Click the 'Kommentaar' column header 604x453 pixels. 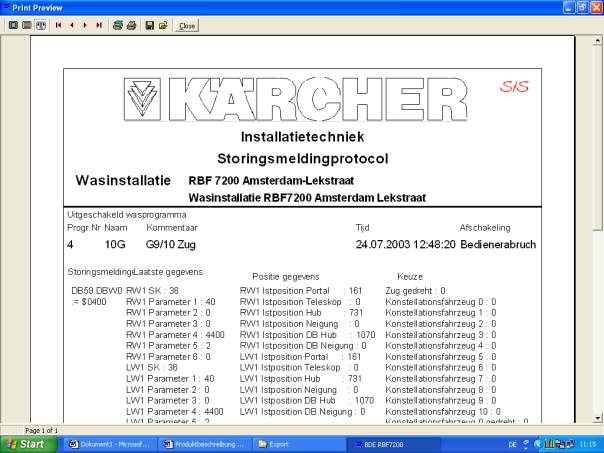point(172,228)
